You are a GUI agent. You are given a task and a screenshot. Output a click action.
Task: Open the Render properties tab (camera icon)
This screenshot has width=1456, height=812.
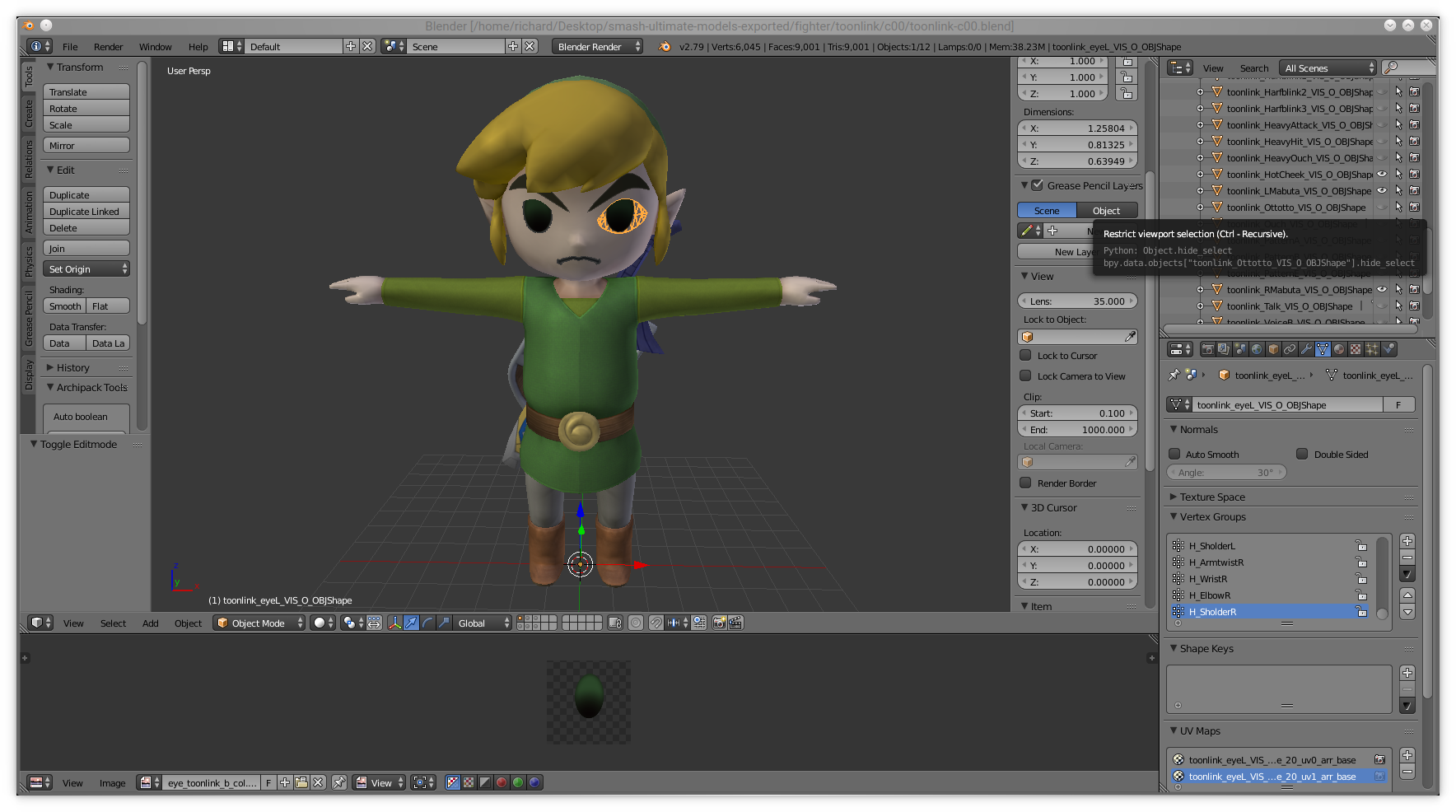coord(1207,349)
